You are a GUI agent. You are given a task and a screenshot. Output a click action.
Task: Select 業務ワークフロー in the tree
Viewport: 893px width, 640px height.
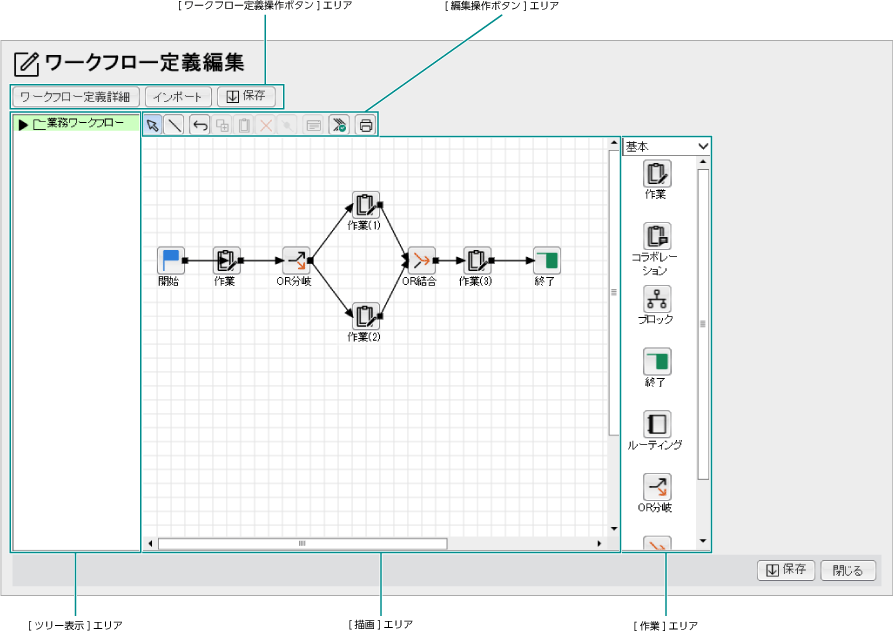pos(85,124)
